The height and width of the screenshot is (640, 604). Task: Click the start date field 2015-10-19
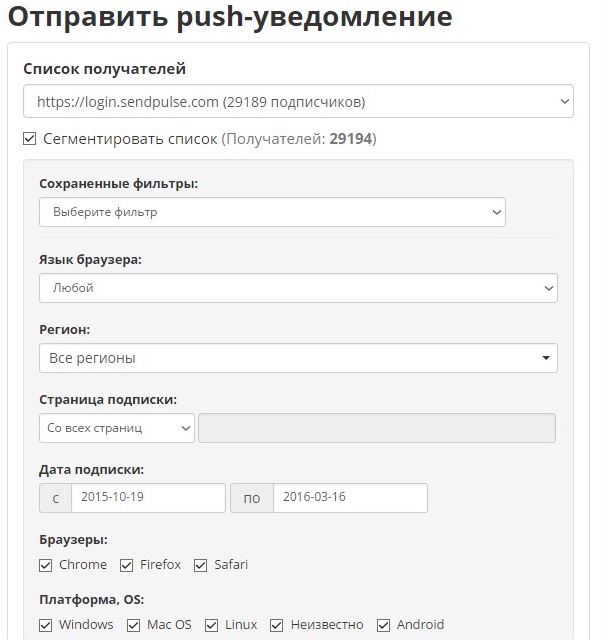[x=149, y=498]
